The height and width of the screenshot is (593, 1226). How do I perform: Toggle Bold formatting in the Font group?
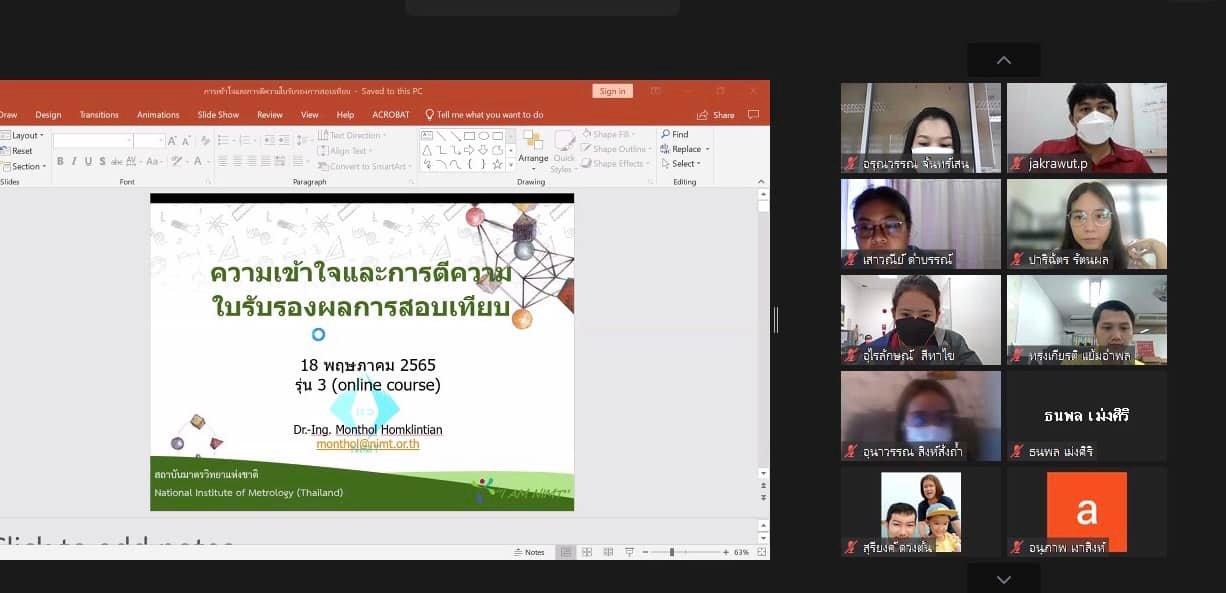pyautogui.click(x=60, y=161)
